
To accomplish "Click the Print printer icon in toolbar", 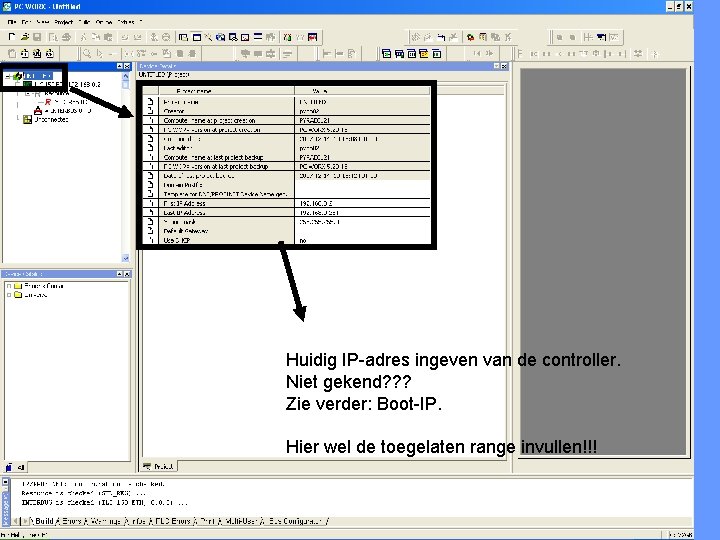I will click(67, 37).
